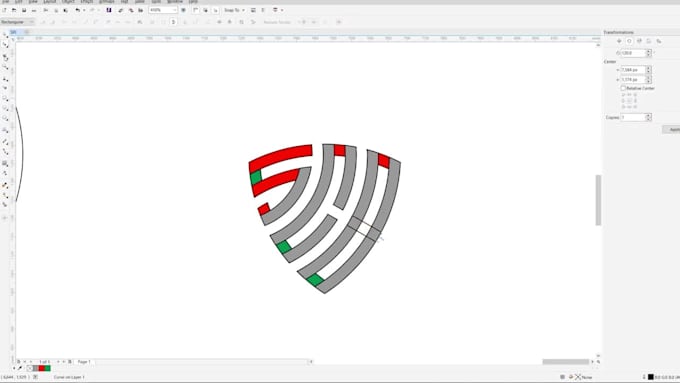Select the Polygon tool
Screen dimensions: 680x383
click(5, 118)
